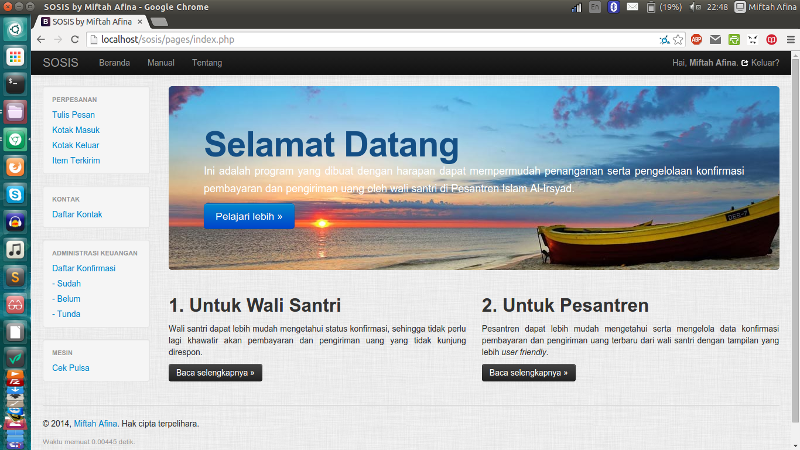This screenshot has height=450, width=800.
Task: Click the 2. Untuk Pesantren heading
Action: coord(565,305)
